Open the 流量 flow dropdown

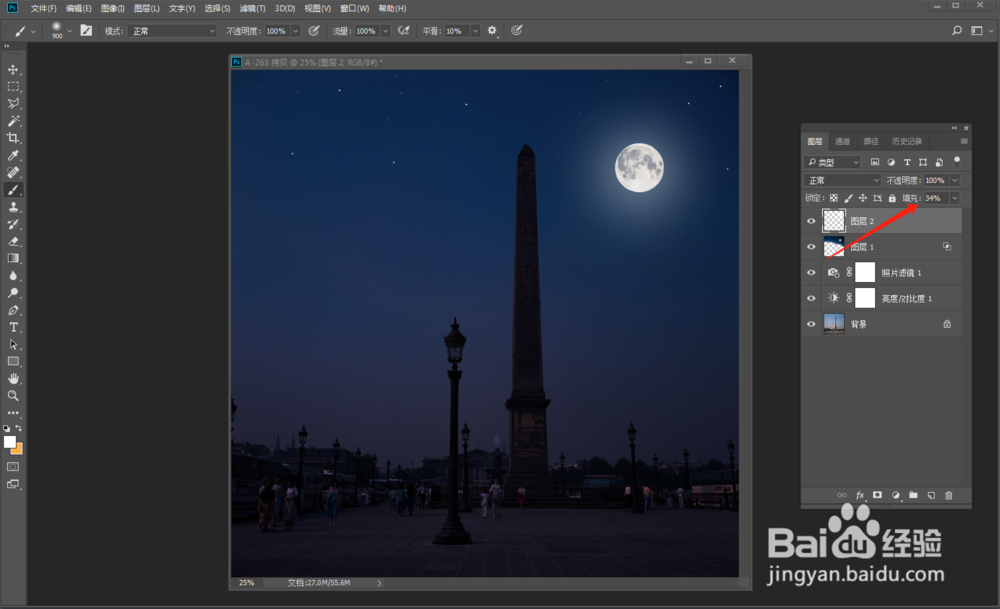tap(385, 31)
